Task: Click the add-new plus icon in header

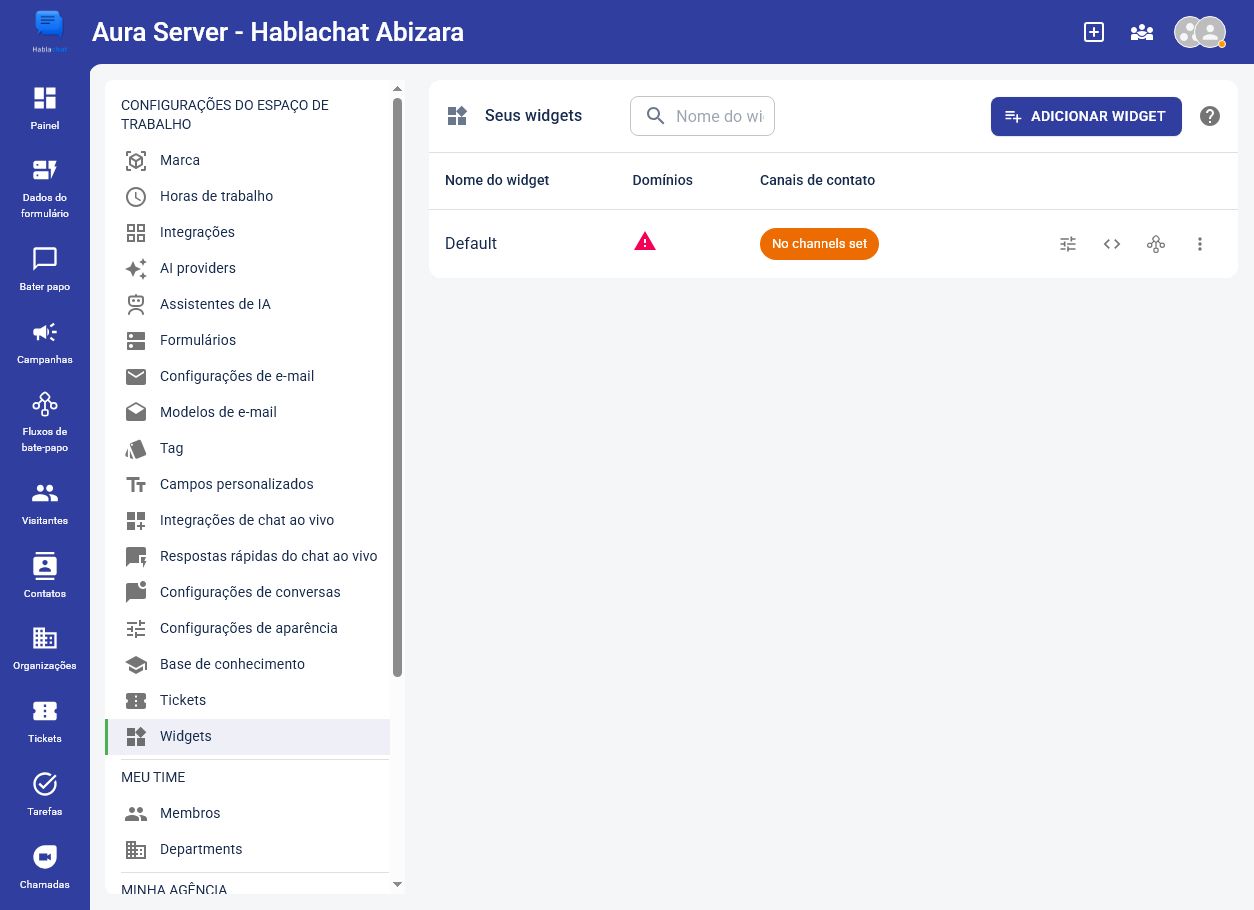Action: 1094,32
